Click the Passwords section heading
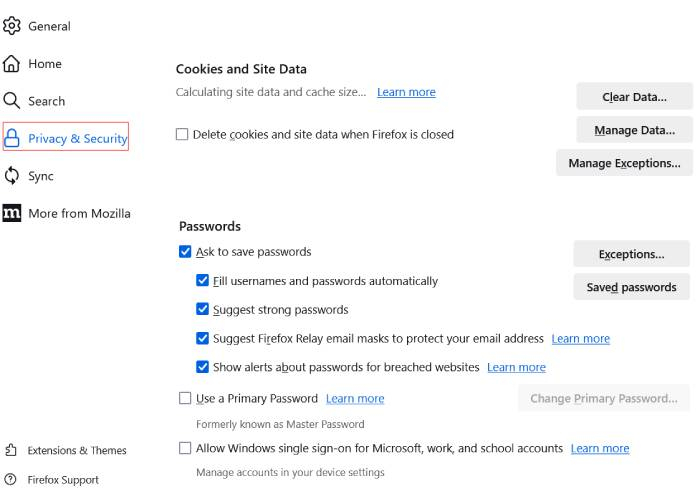 point(210,226)
